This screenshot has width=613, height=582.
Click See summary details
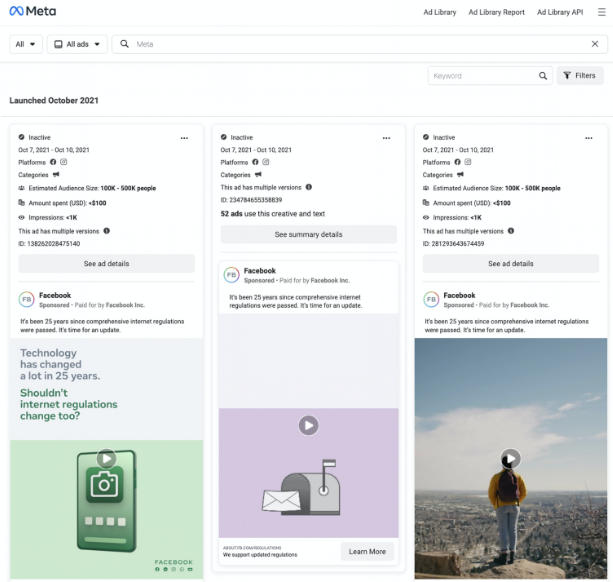pos(308,234)
